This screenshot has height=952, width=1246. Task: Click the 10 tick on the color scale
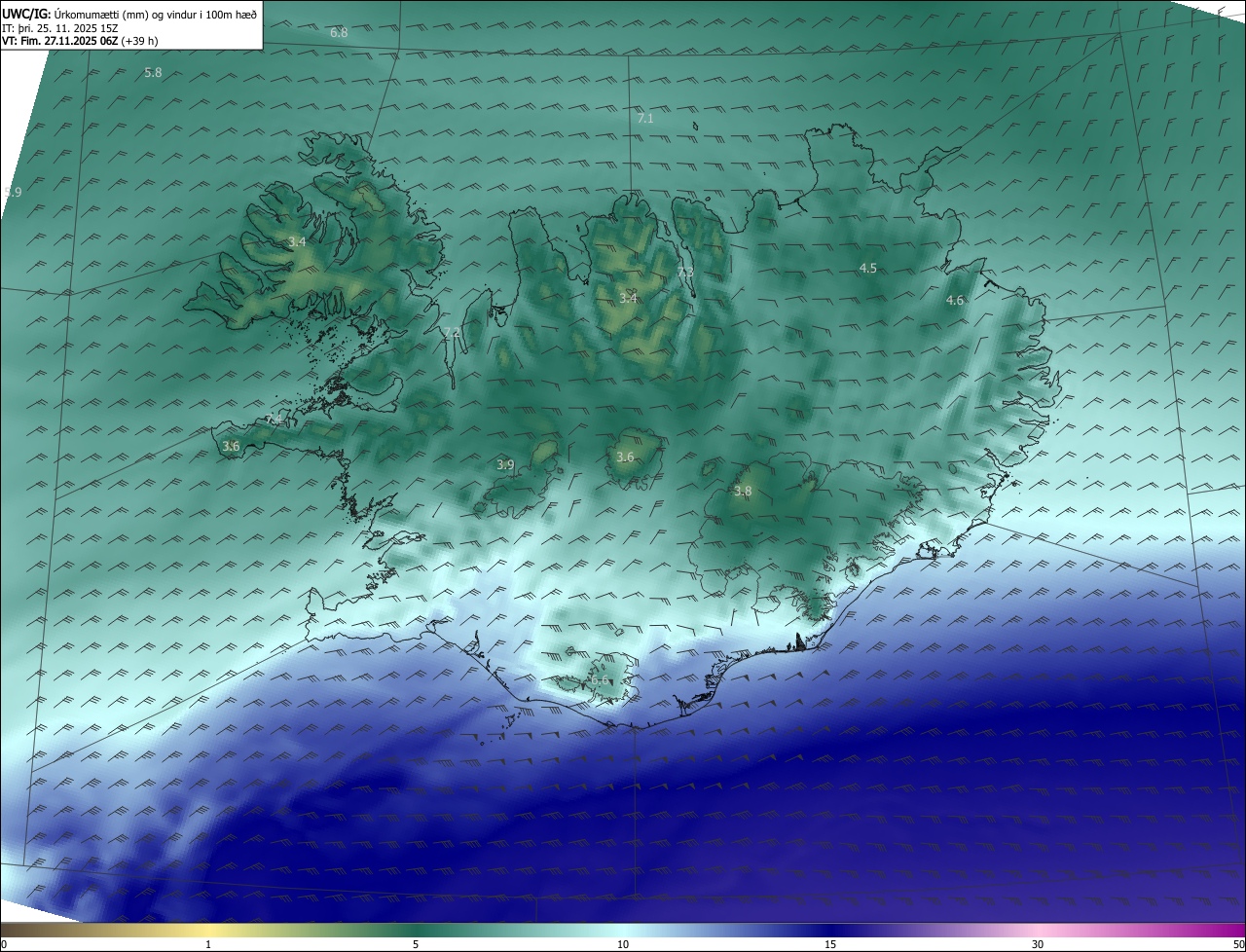click(x=623, y=944)
